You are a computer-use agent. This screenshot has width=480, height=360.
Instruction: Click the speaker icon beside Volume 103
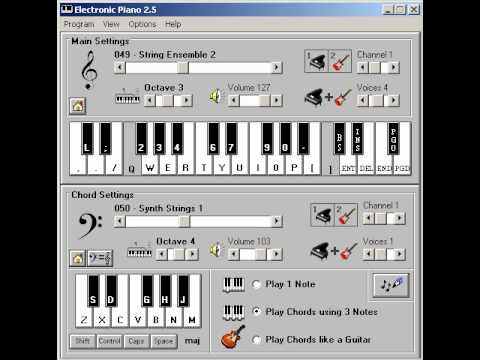(x=216, y=250)
